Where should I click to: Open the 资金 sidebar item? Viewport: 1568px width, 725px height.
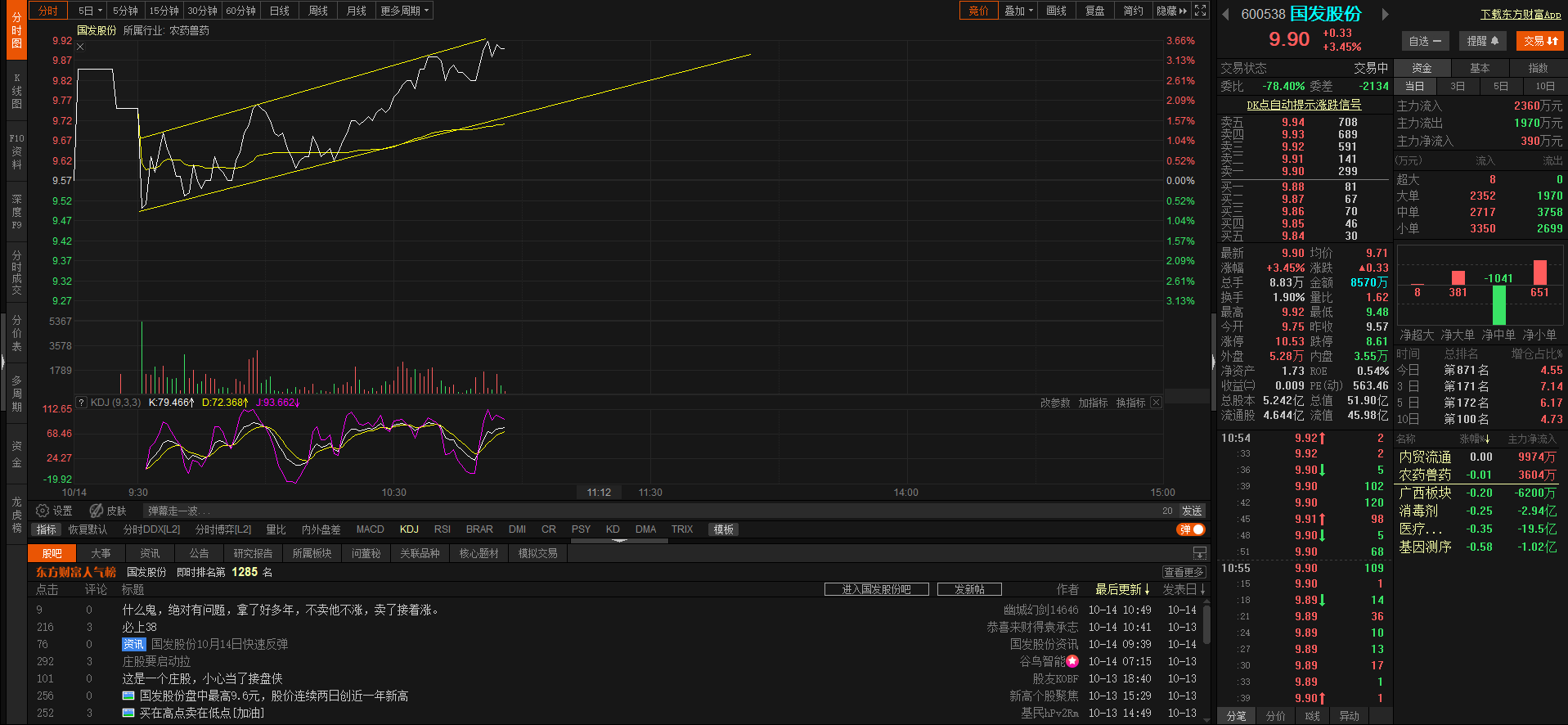(16, 455)
